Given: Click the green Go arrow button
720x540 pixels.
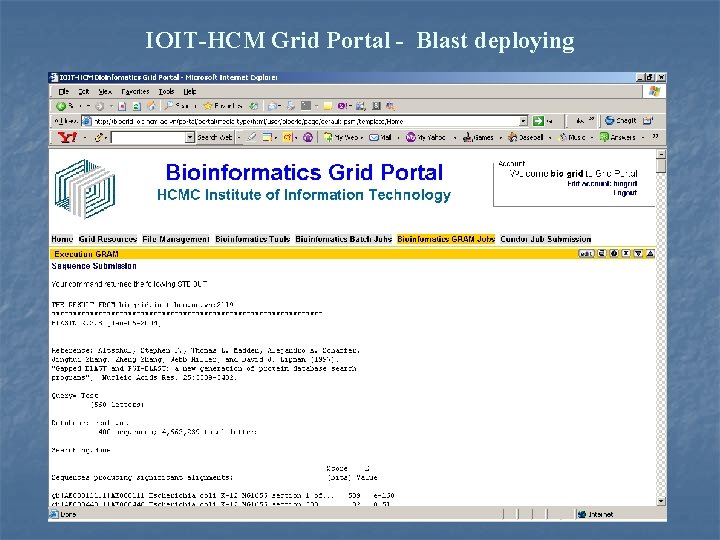Looking at the screenshot, I should coord(538,121).
